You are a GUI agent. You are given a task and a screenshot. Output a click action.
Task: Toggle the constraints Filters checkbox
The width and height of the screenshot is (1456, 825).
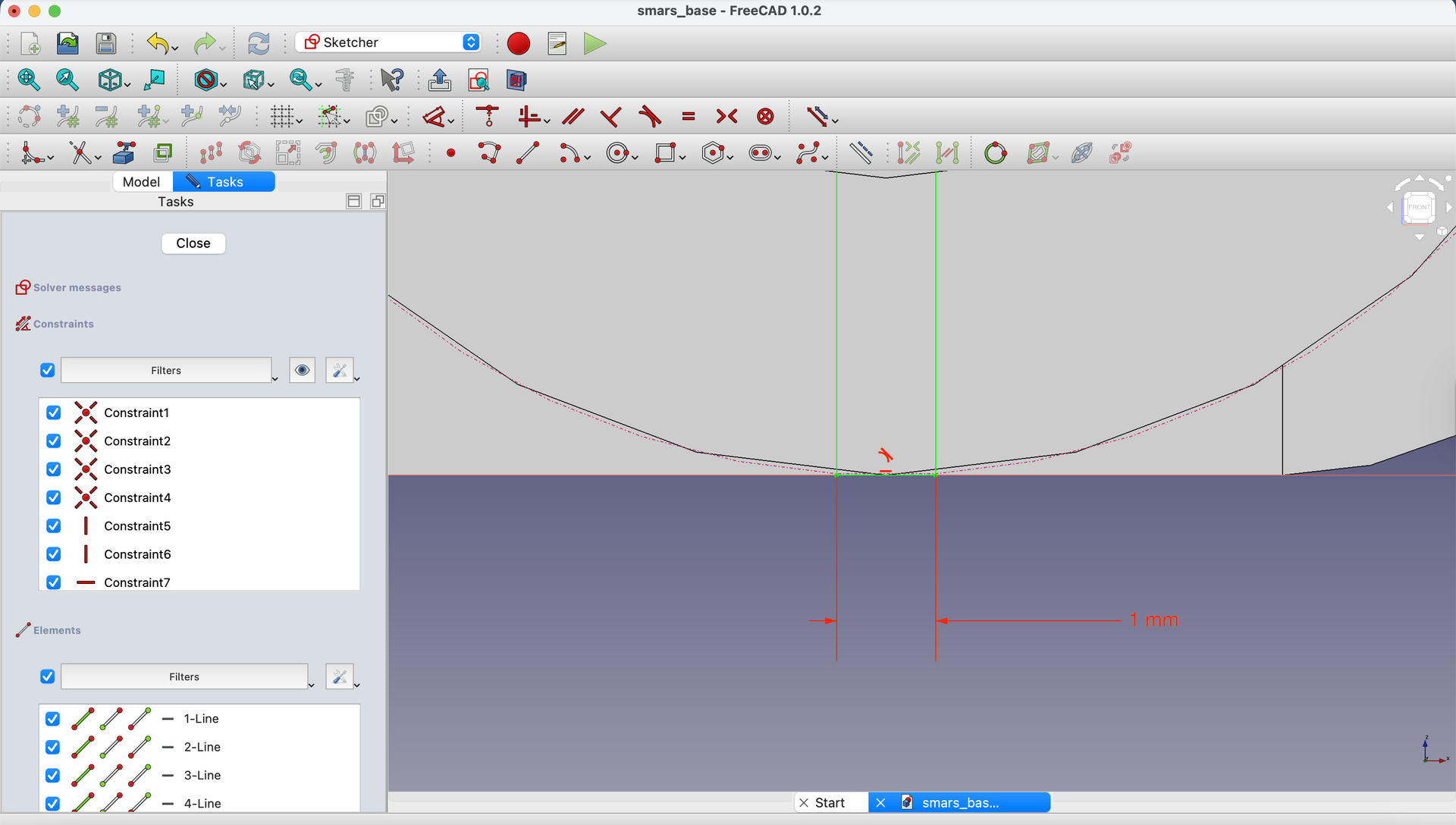coord(47,370)
